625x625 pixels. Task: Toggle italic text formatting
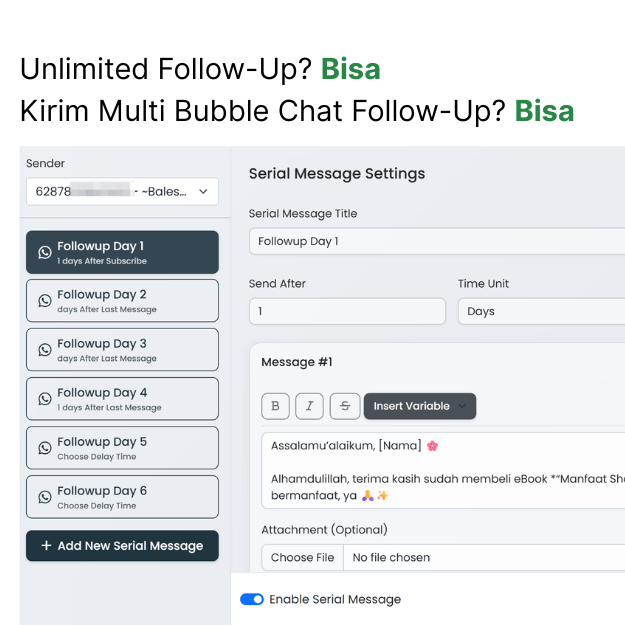(x=310, y=406)
